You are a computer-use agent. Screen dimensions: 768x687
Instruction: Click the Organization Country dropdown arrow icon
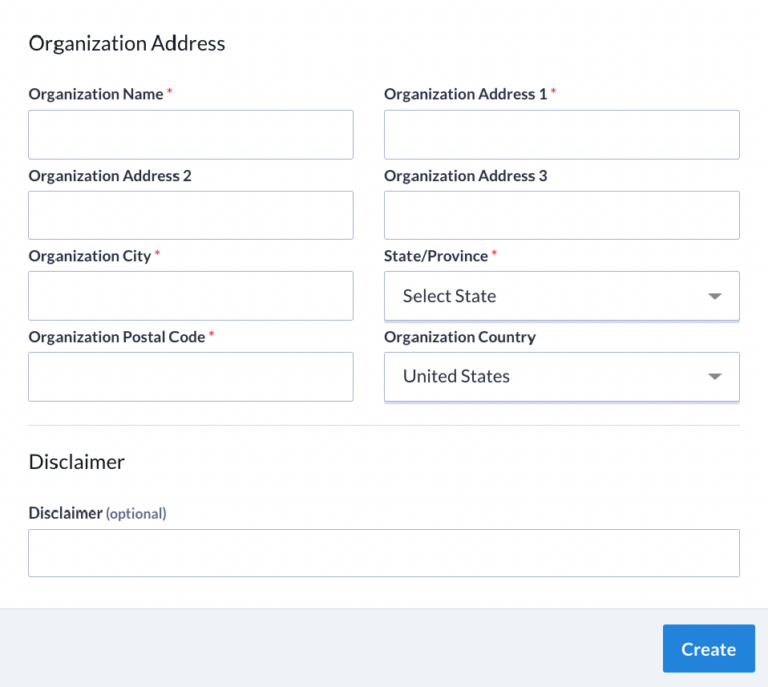coord(714,377)
